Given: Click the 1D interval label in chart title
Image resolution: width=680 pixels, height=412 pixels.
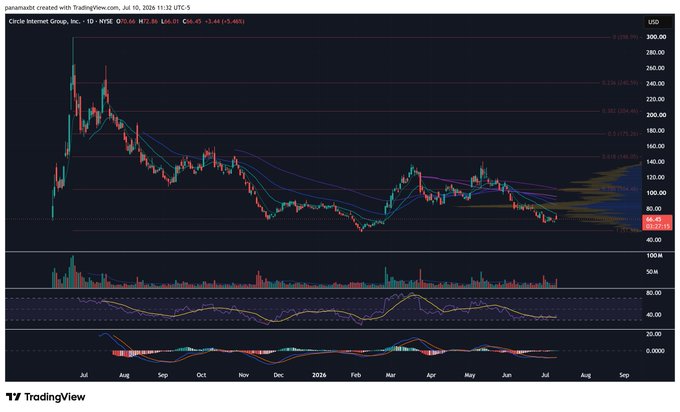Looking at the screenshot, I should (90, 21).
